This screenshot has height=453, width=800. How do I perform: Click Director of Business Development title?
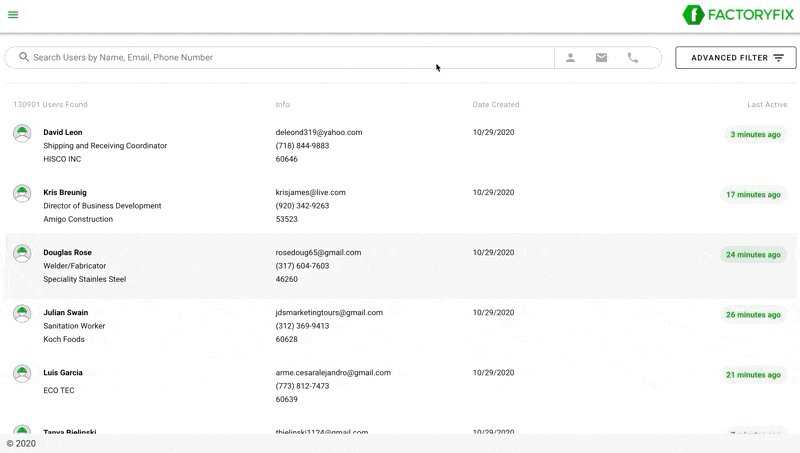point(102,206)
